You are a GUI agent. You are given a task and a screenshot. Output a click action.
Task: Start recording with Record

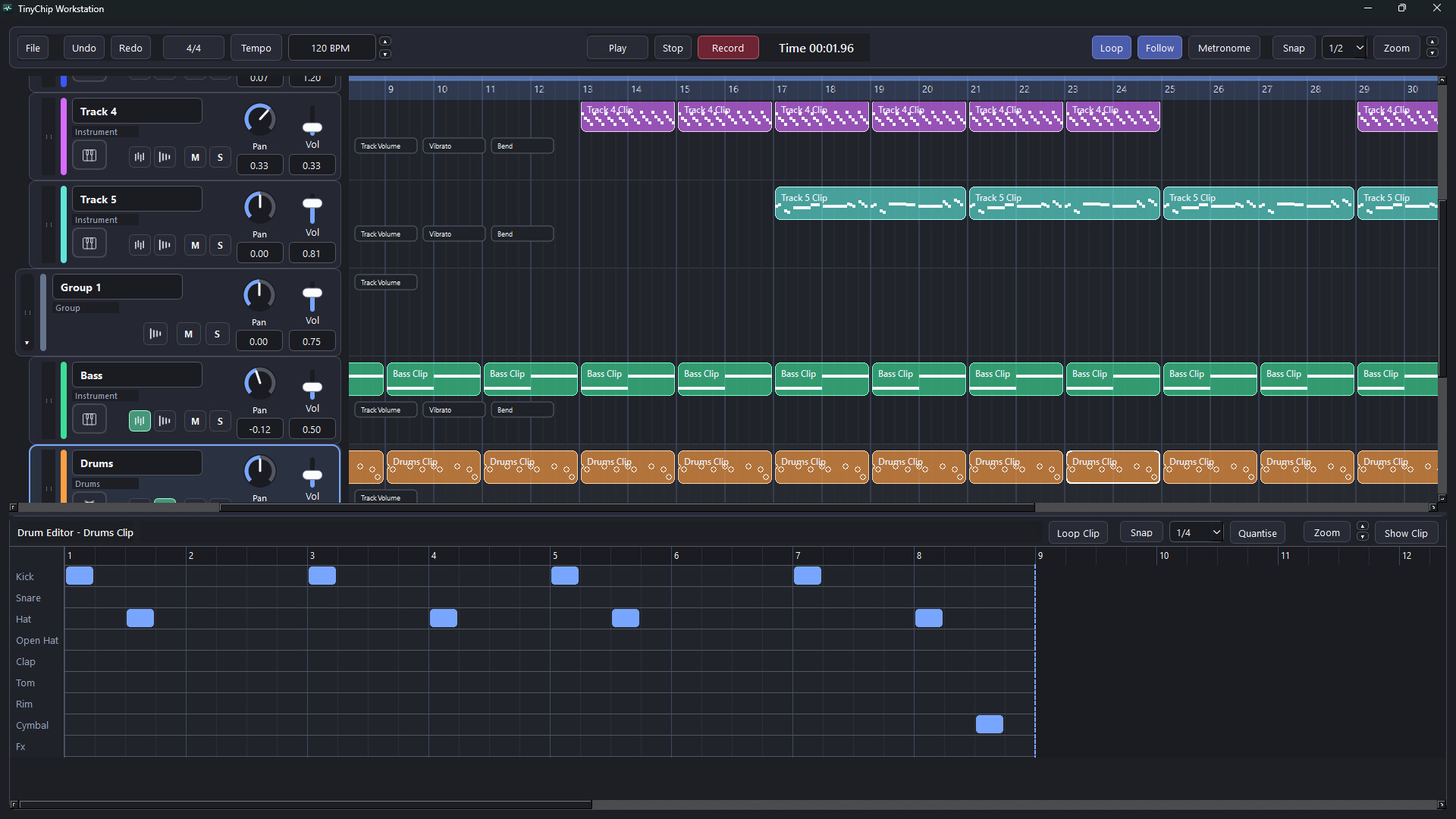click(x=728, y=48)
